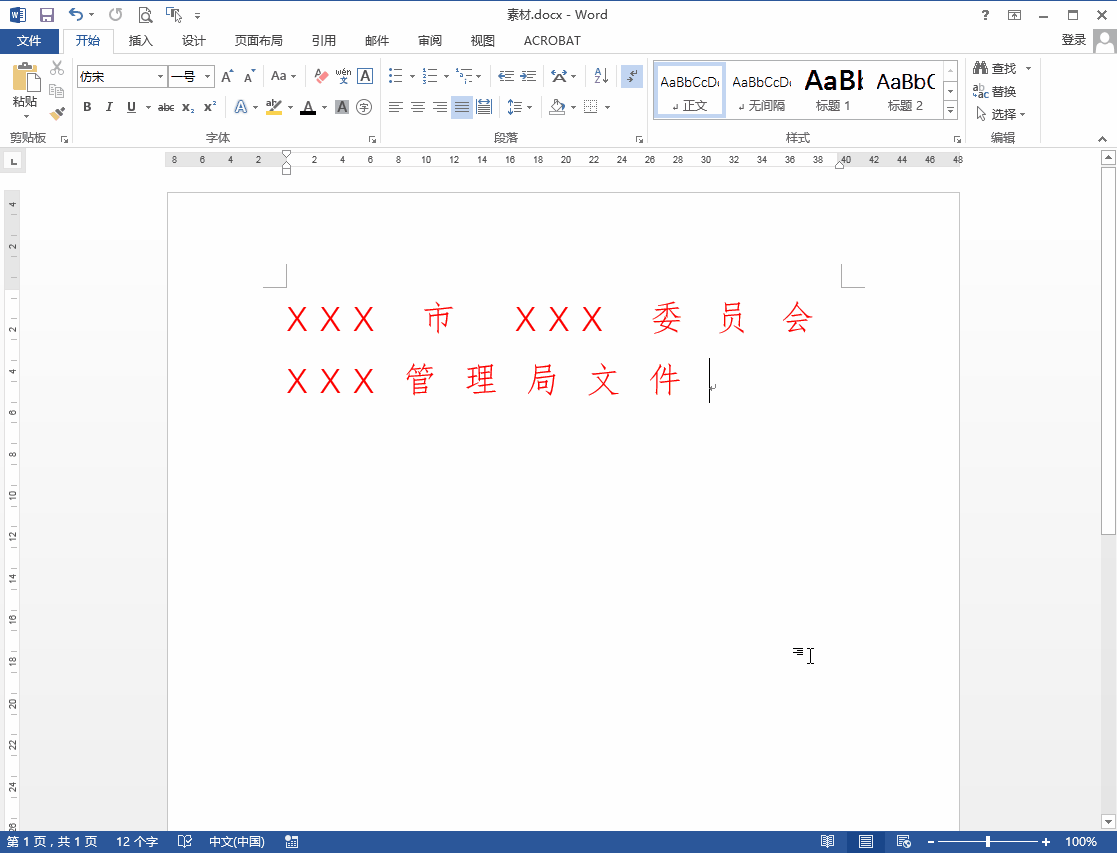Image resolution: width=1117 pixels, height=853 pixels.
Task: Apply italic formatting with the I icon
Action: tap(109, 107)
